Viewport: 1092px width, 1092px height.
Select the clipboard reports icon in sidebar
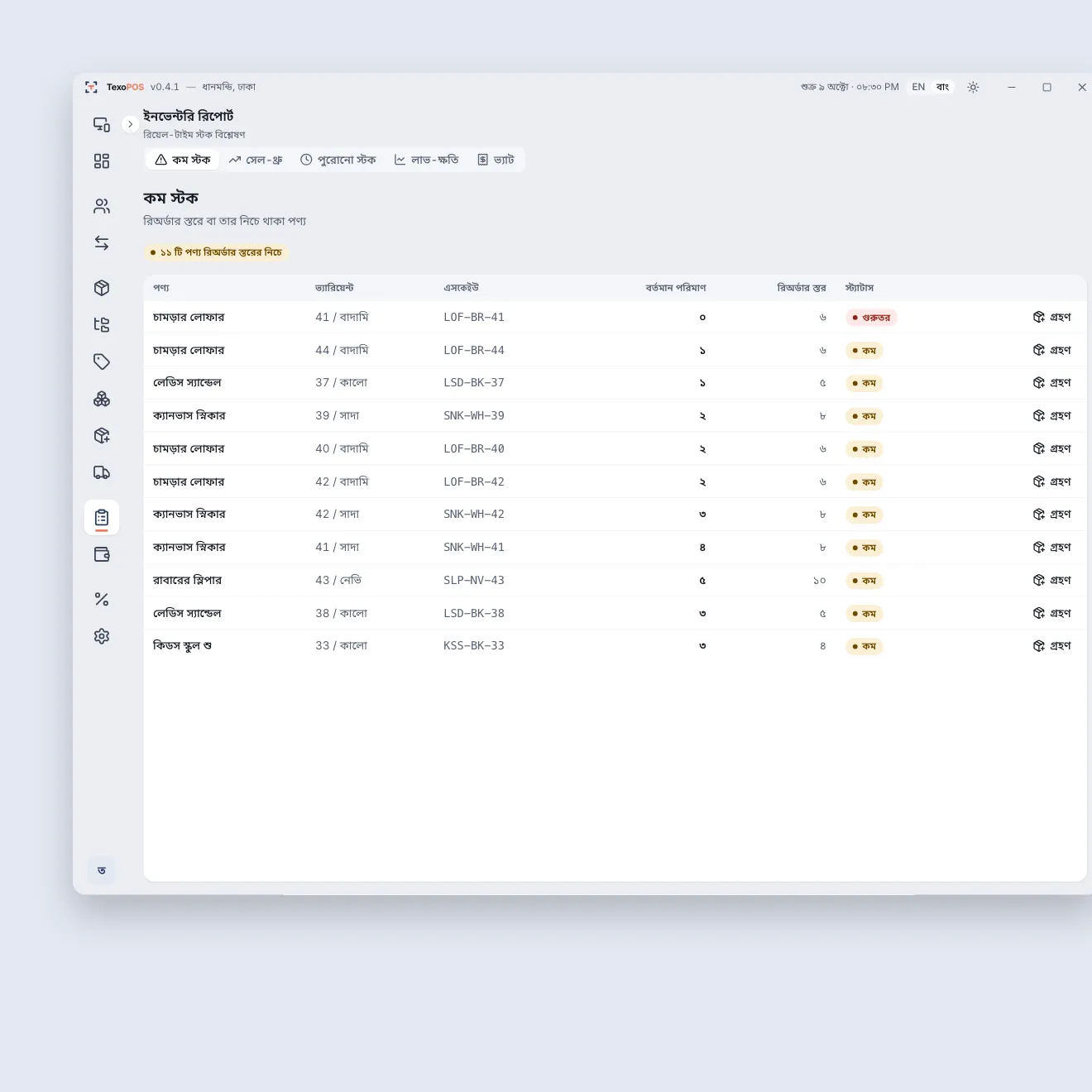click(102, 518)
